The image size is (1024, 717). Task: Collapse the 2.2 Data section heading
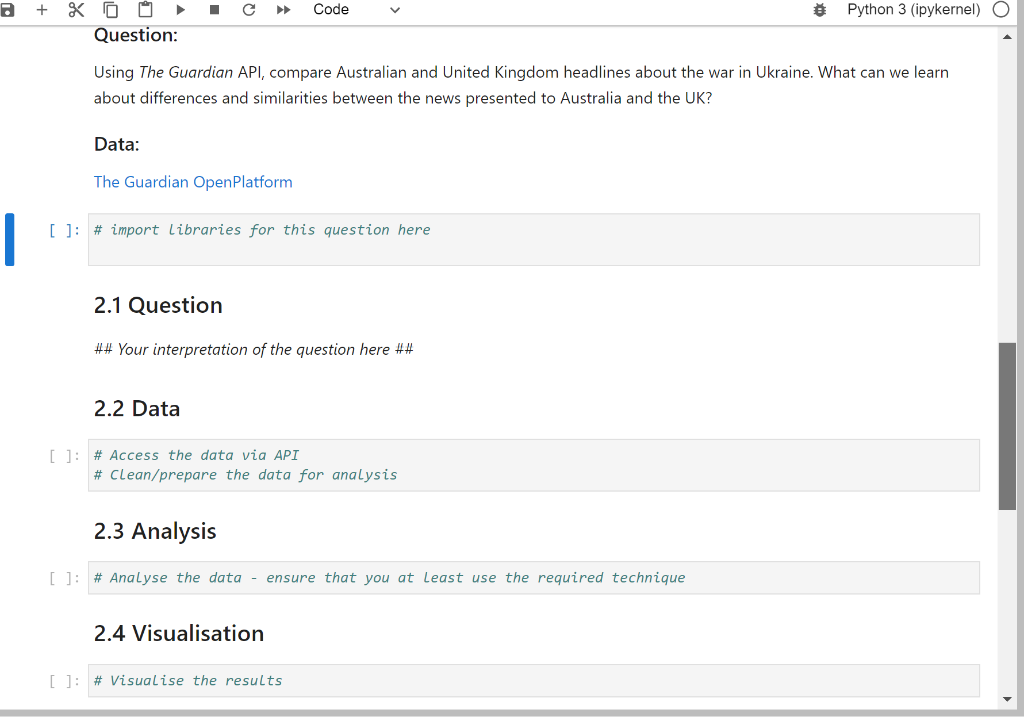[136, 408]
